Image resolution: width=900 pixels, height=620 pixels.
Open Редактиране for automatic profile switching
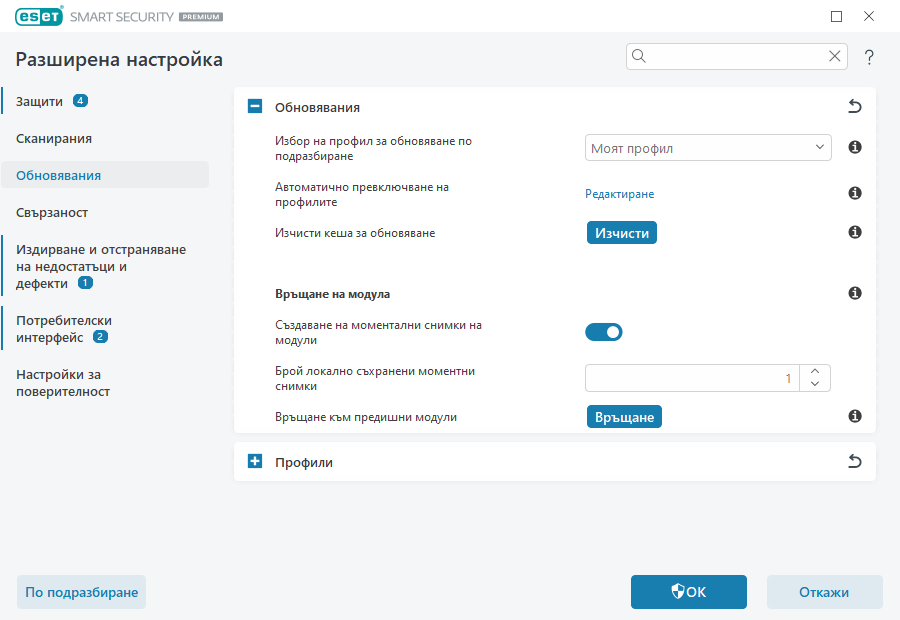[x=619, y=193]
